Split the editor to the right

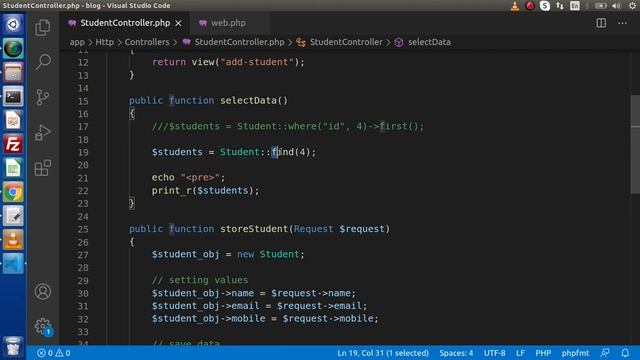pos(601,23)
